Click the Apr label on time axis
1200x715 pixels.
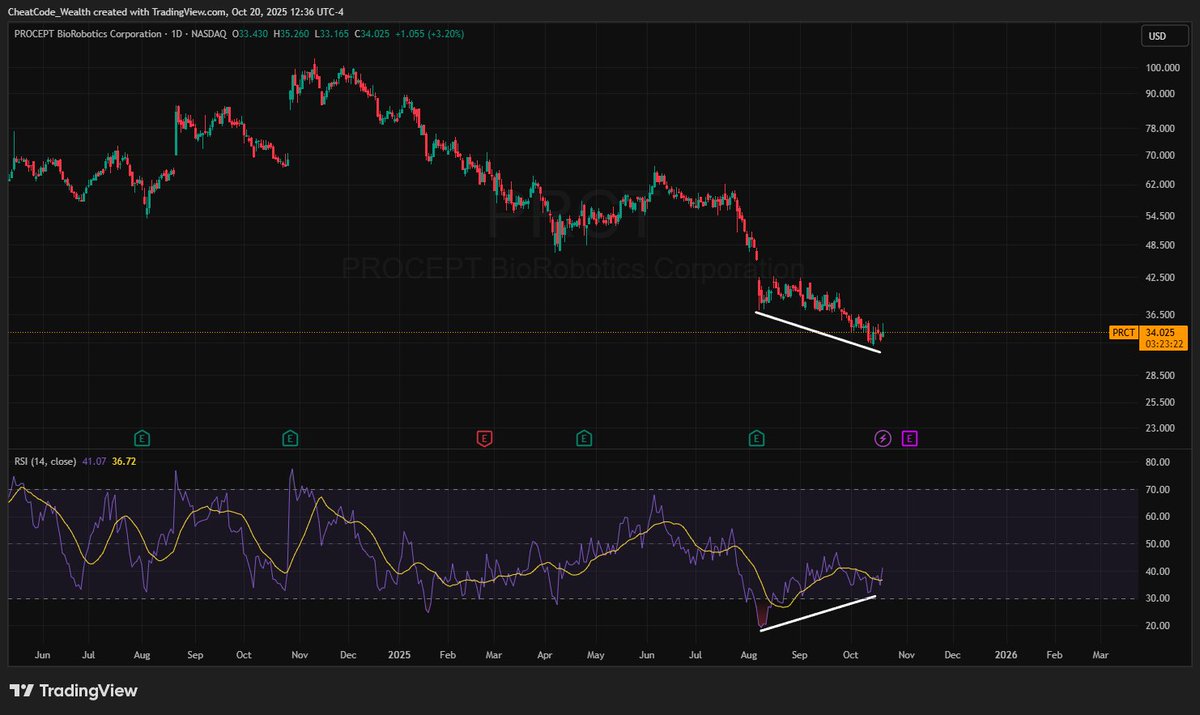tap(545, 655)
